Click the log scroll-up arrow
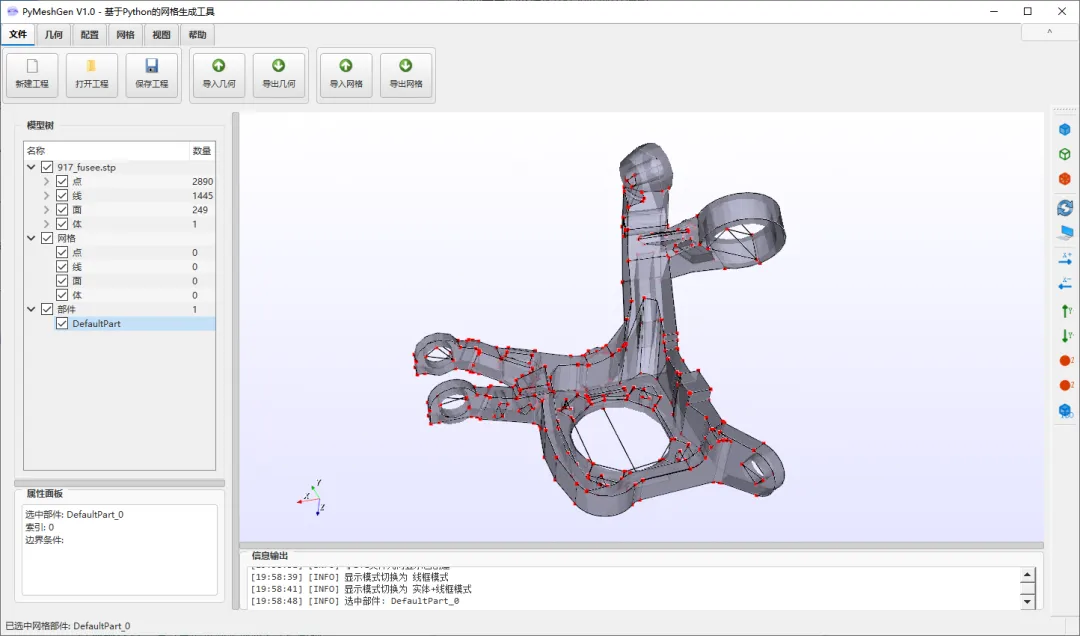The height and width of the screenshot is (636, 1080). [1027, 575]
